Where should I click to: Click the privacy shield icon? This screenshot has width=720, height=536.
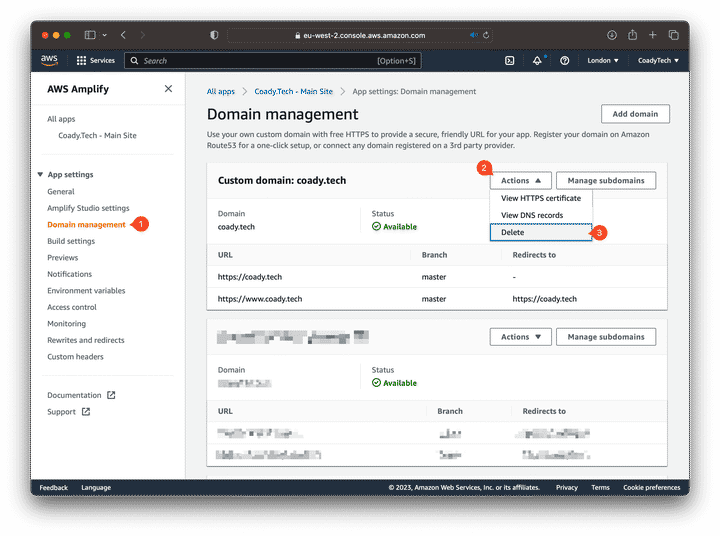[214, 35]
